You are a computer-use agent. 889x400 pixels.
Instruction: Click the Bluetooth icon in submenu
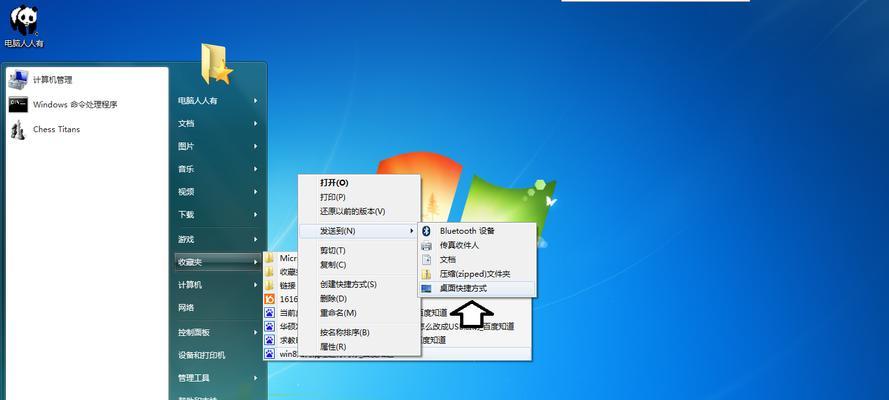[427, 231]
